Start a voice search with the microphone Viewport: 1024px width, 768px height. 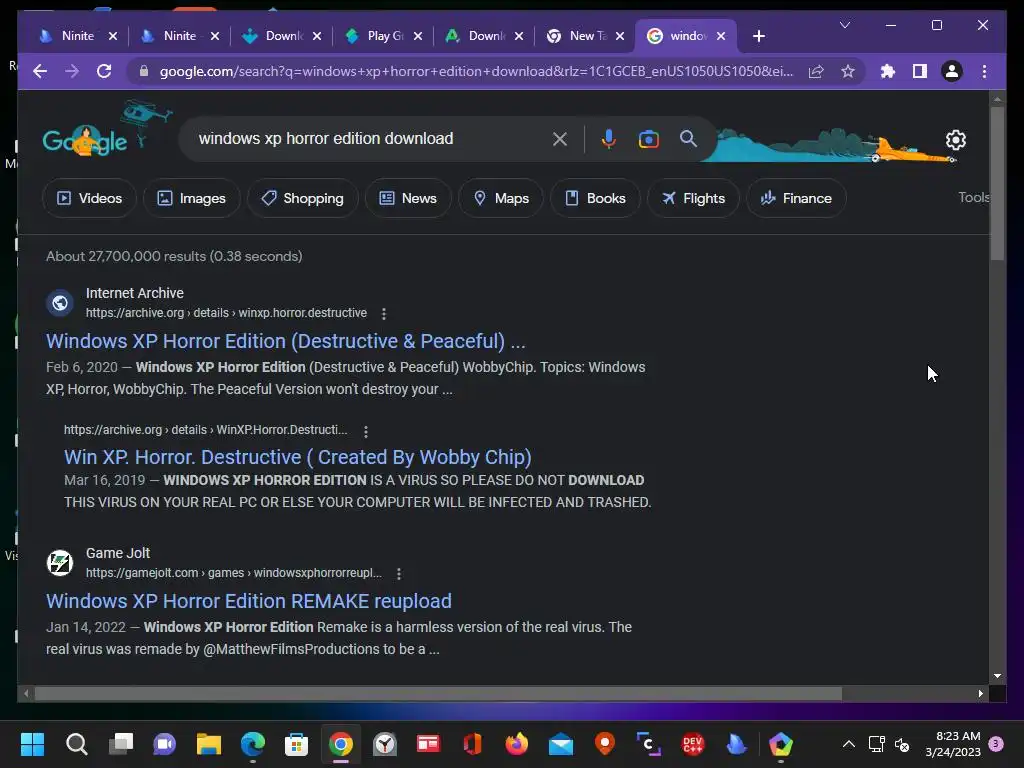coord(608,139)
